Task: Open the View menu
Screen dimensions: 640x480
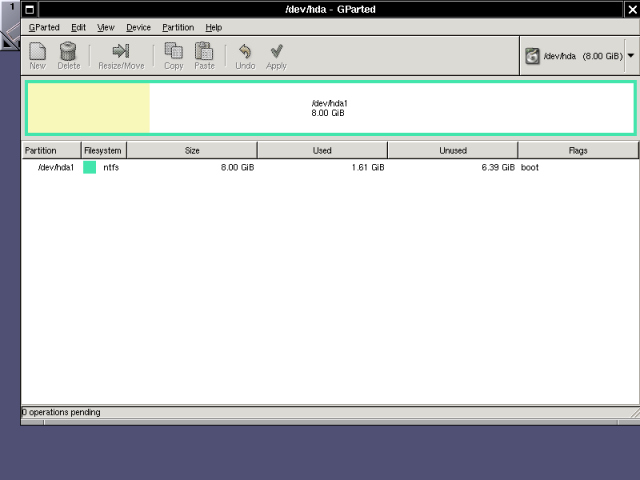Action: point(106,27)
